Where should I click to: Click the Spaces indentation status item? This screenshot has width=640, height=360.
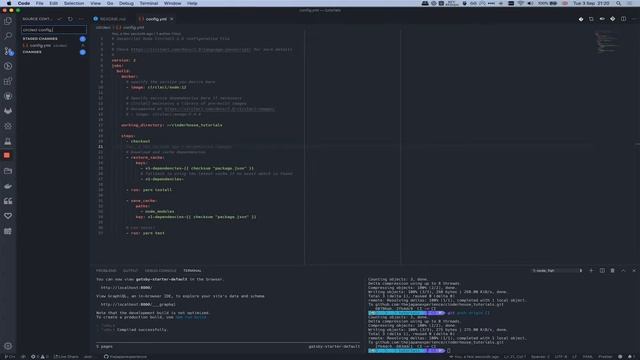[x=540, y=357]
